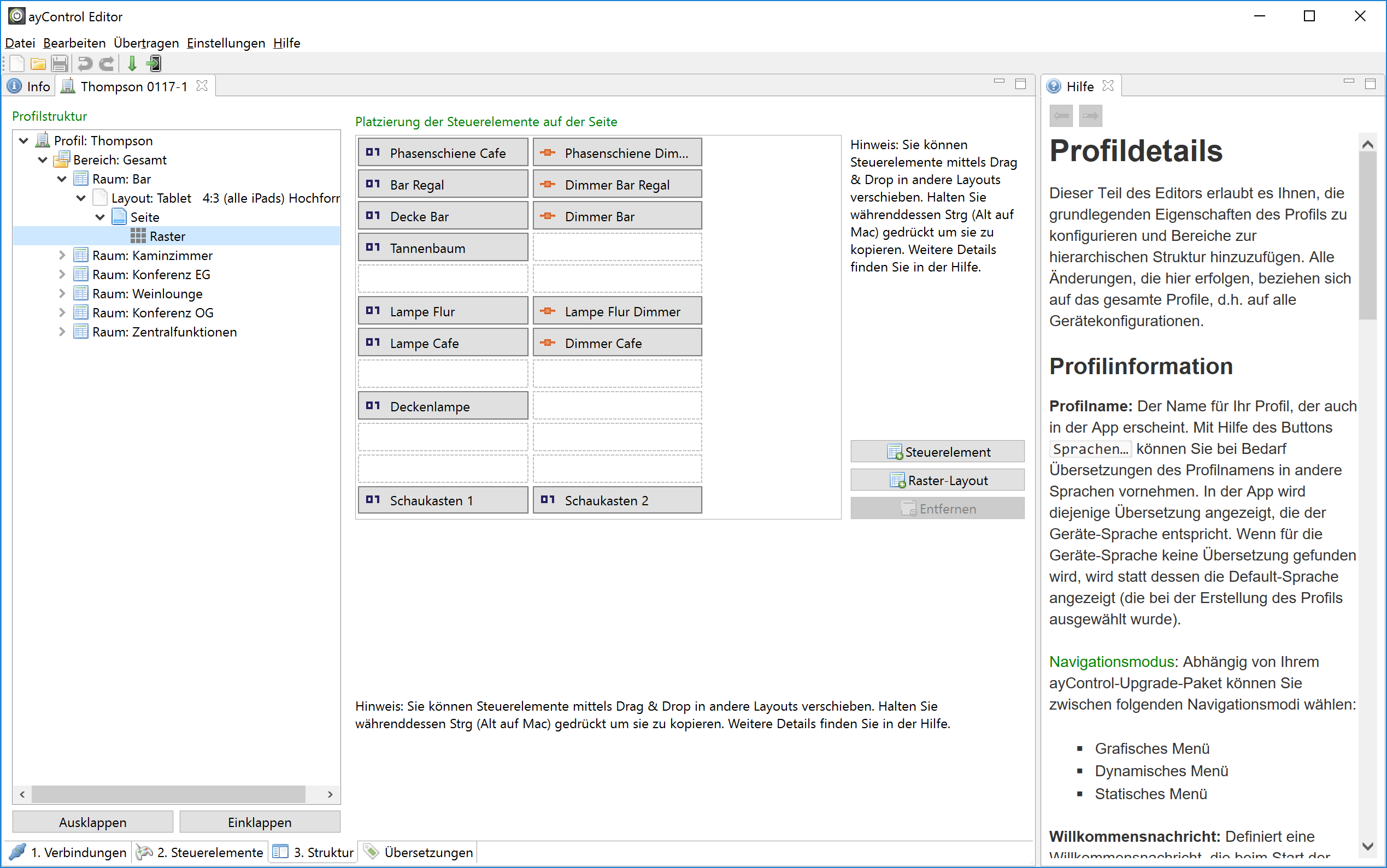
Task: Click the New file toolbar icon
Action: point(16,63)
